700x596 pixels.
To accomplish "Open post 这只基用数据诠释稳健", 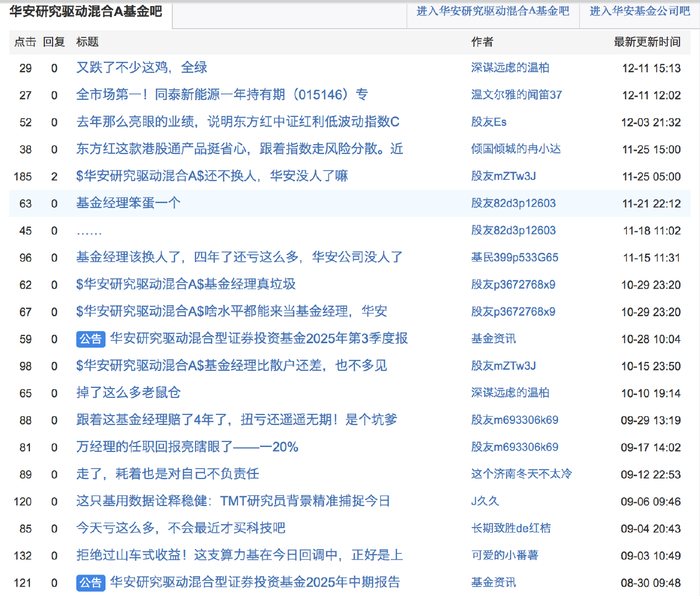I will tap(233, 501).
